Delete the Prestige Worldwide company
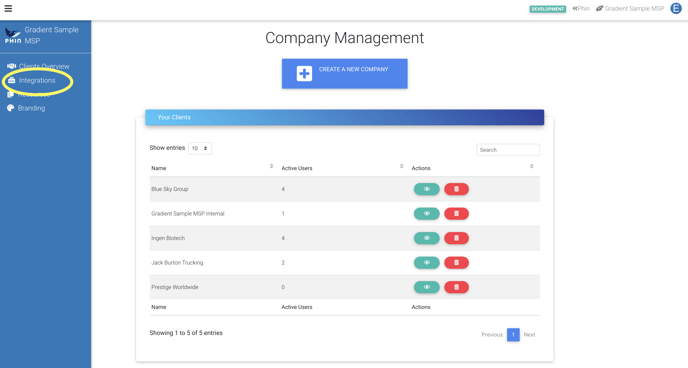The image size is (688, 368). click(456, 287)
